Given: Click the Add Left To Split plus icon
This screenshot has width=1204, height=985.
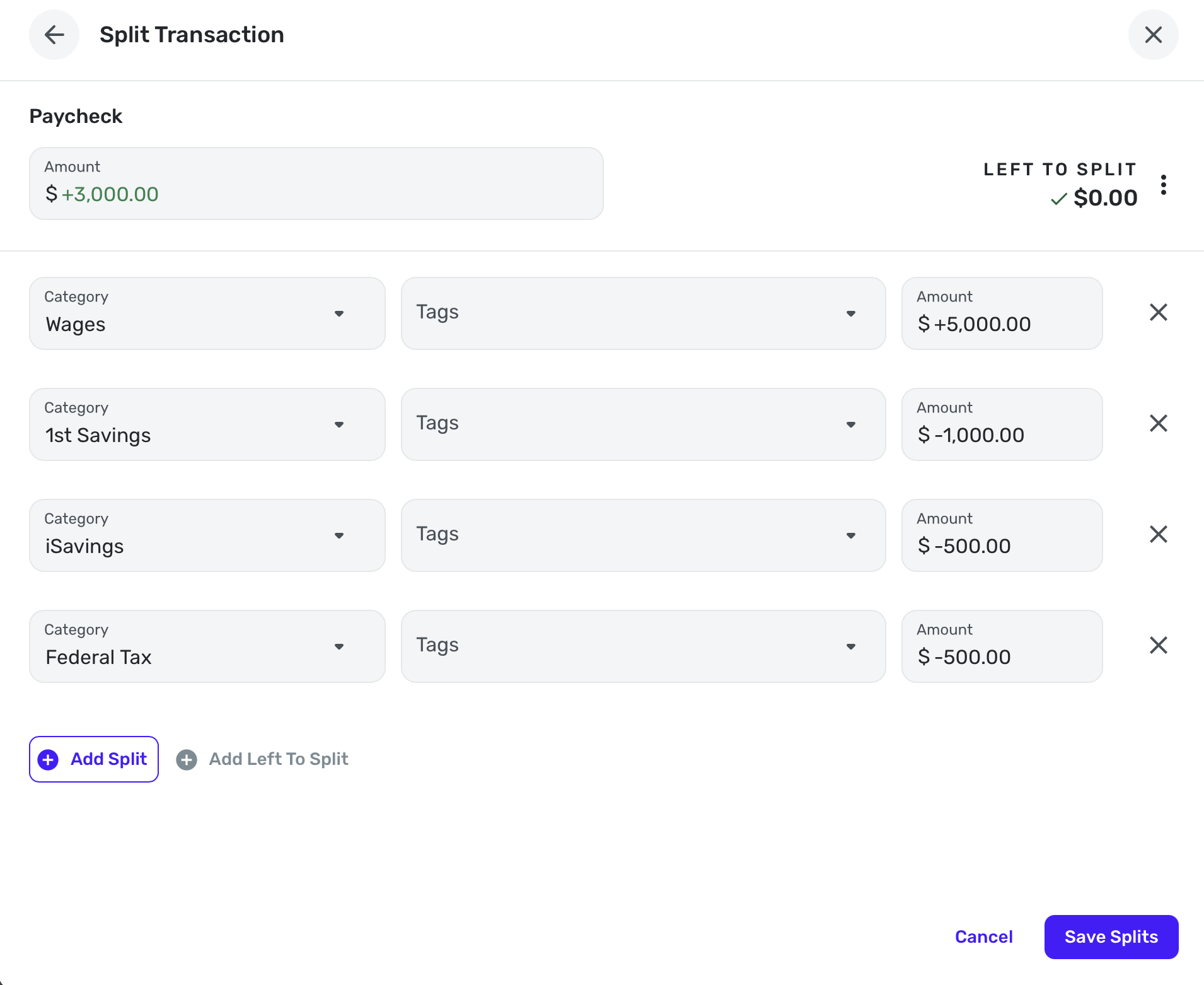Looking at the screenshot, I should pos(187,760).
